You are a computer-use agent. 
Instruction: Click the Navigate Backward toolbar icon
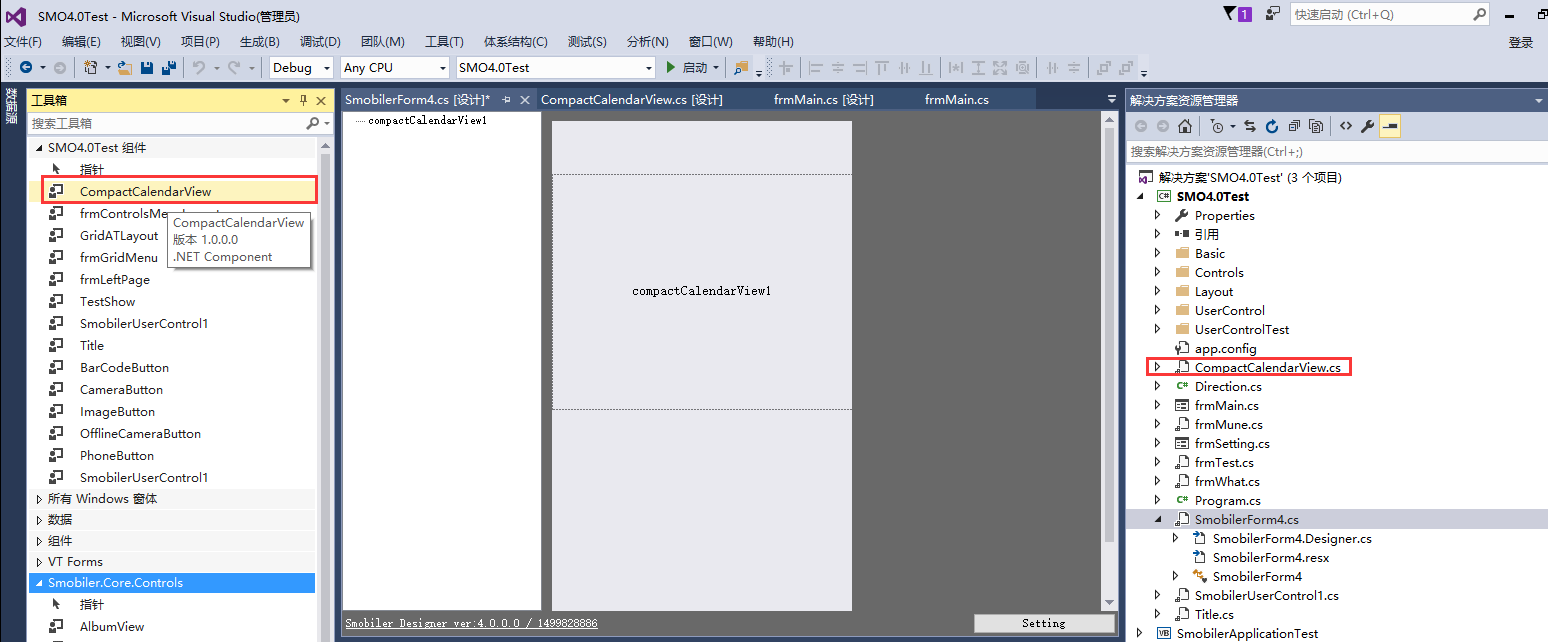[x=26, y=67]
